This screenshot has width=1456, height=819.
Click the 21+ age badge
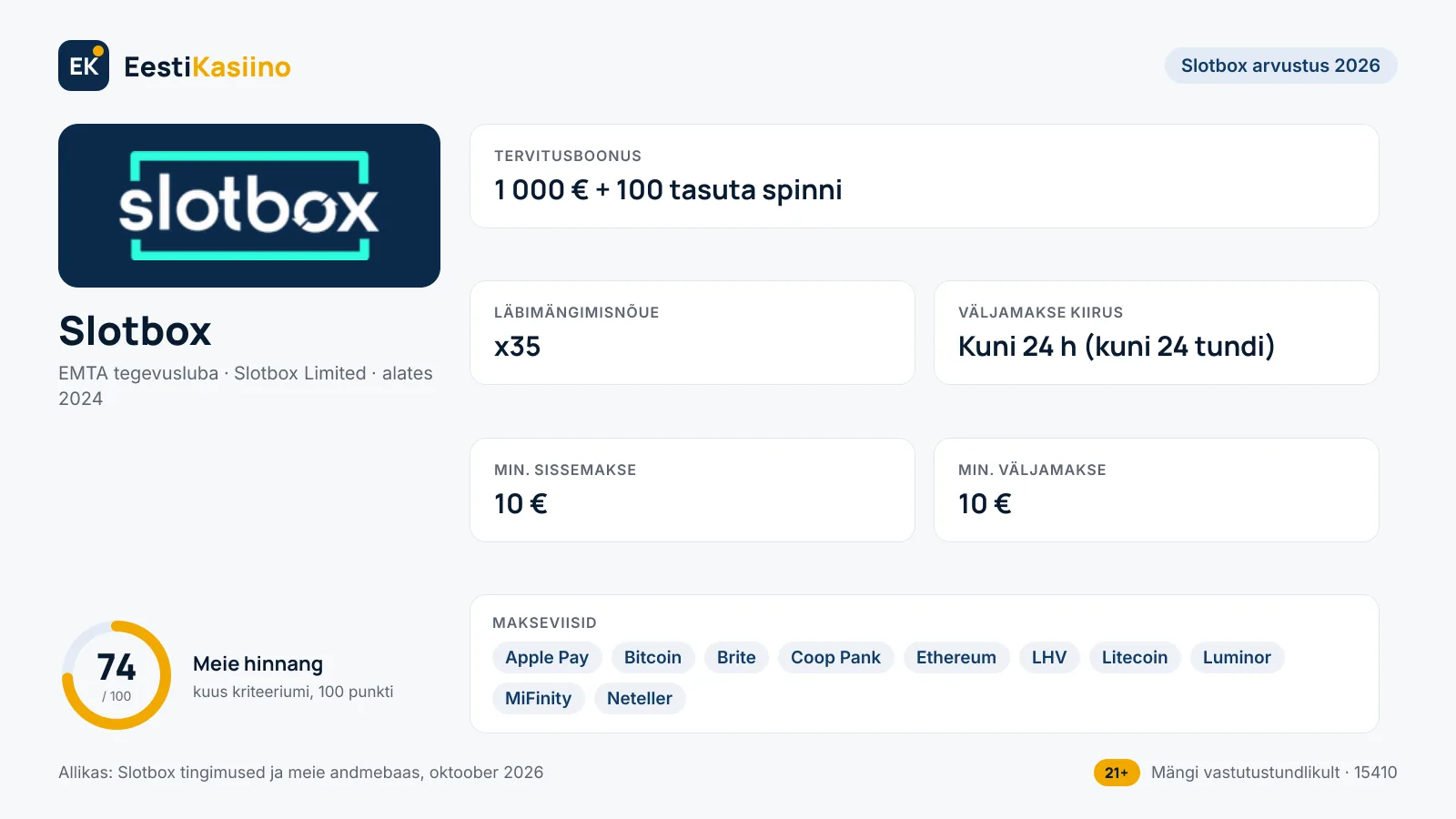point(1117,773)
